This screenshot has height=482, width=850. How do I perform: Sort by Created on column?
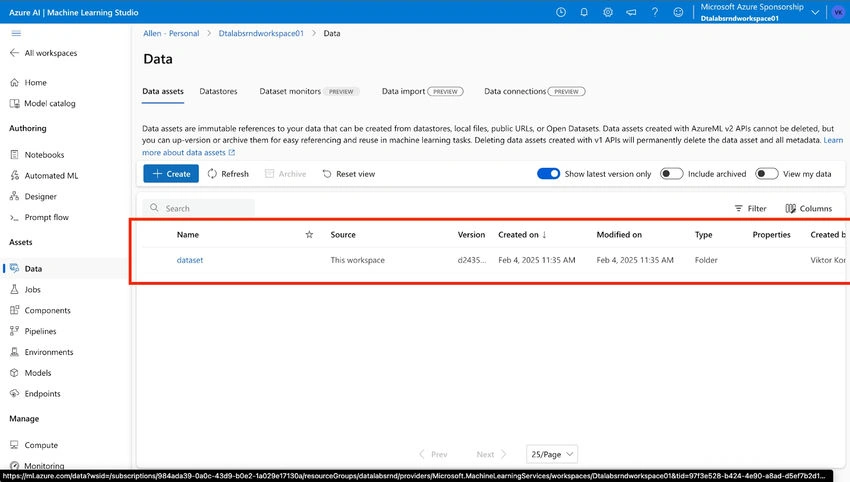pos(523,235)
